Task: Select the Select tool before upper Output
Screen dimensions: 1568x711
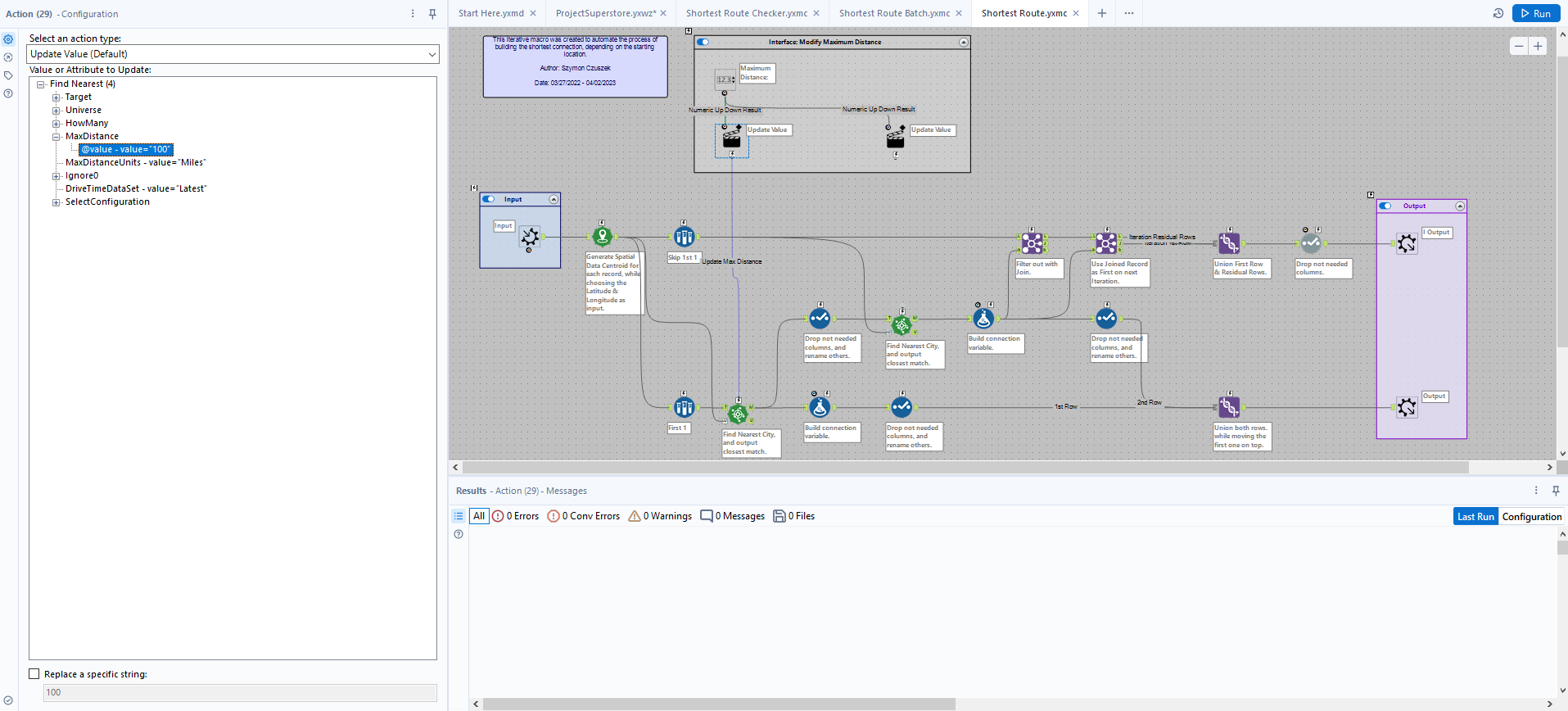Action: [x=1311, y=243]
